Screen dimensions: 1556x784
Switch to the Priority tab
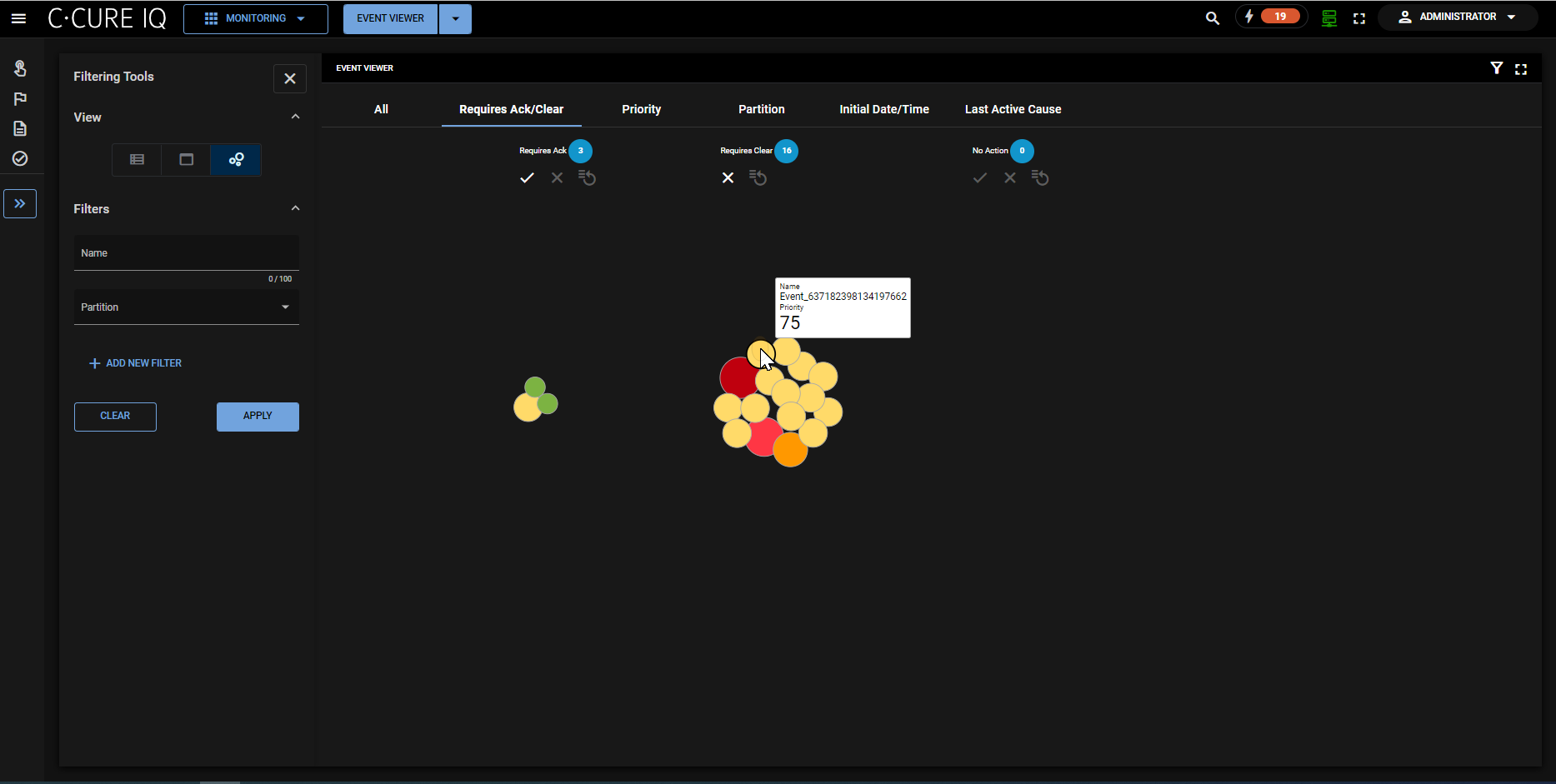641,109
